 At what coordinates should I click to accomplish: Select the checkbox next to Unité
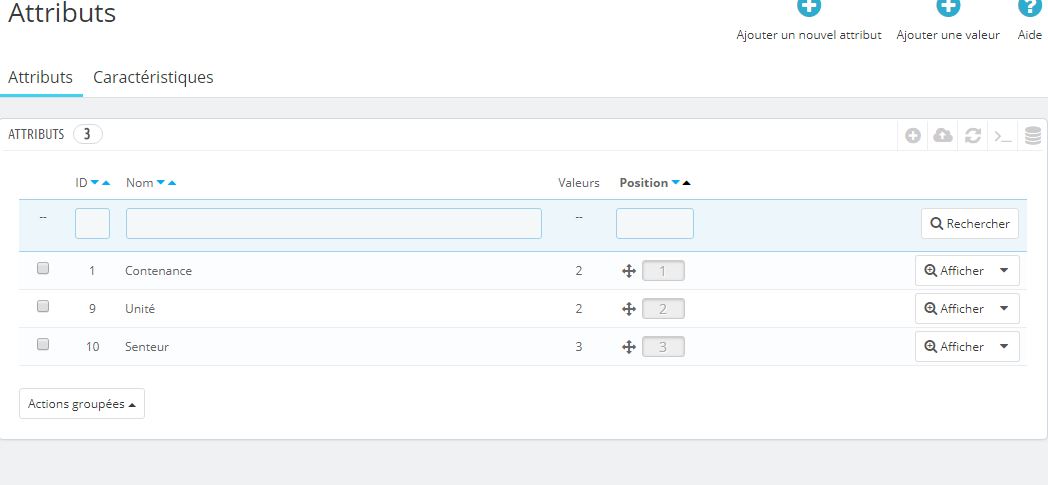[43, 307]
